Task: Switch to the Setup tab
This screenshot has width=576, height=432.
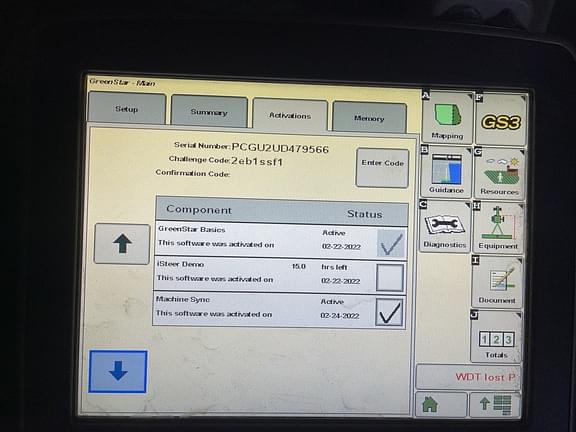Action: tap(127, 108)
